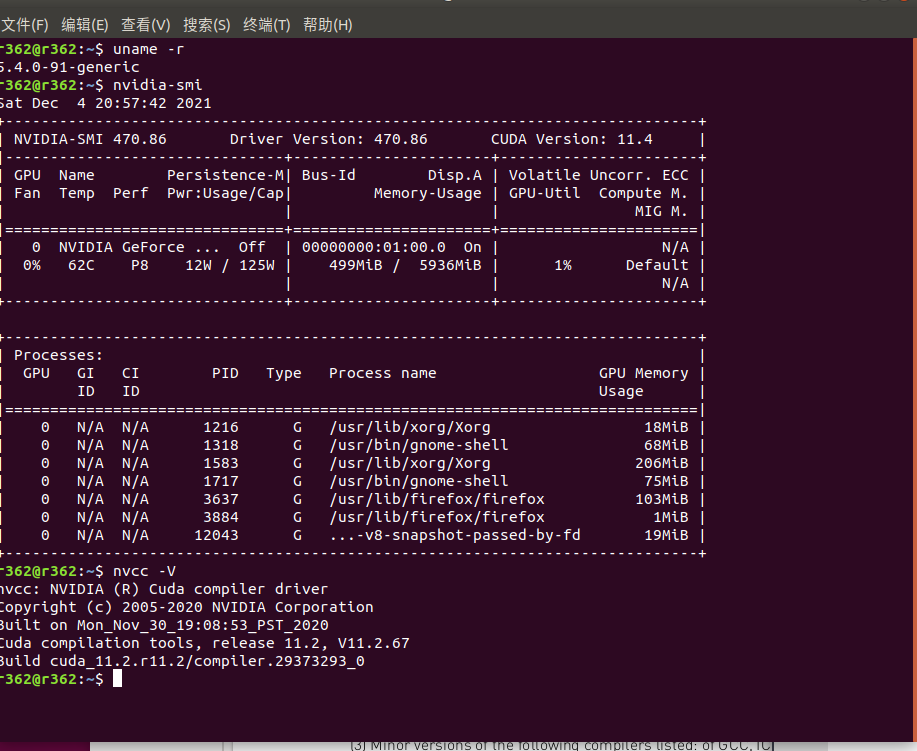Click the 103MiB memory usage value
This screenshot has height=751, width=917.
(661, 499)
